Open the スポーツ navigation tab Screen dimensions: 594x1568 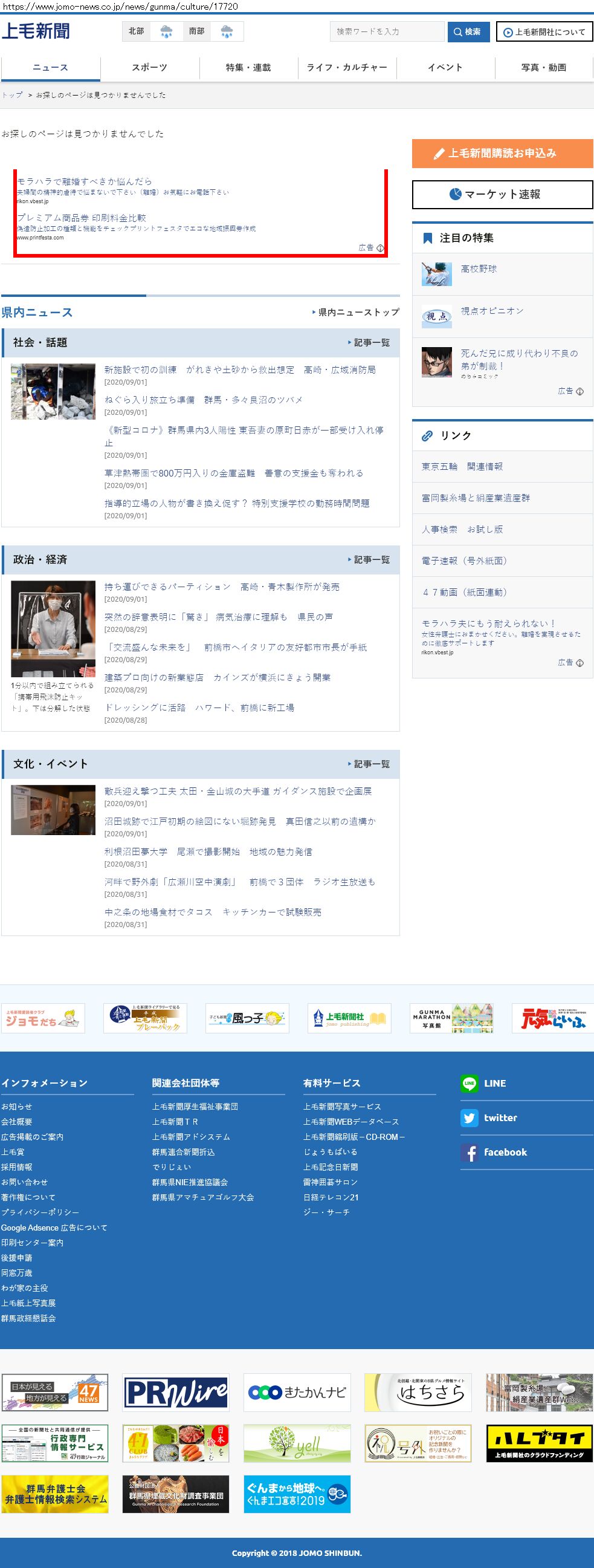150,68
